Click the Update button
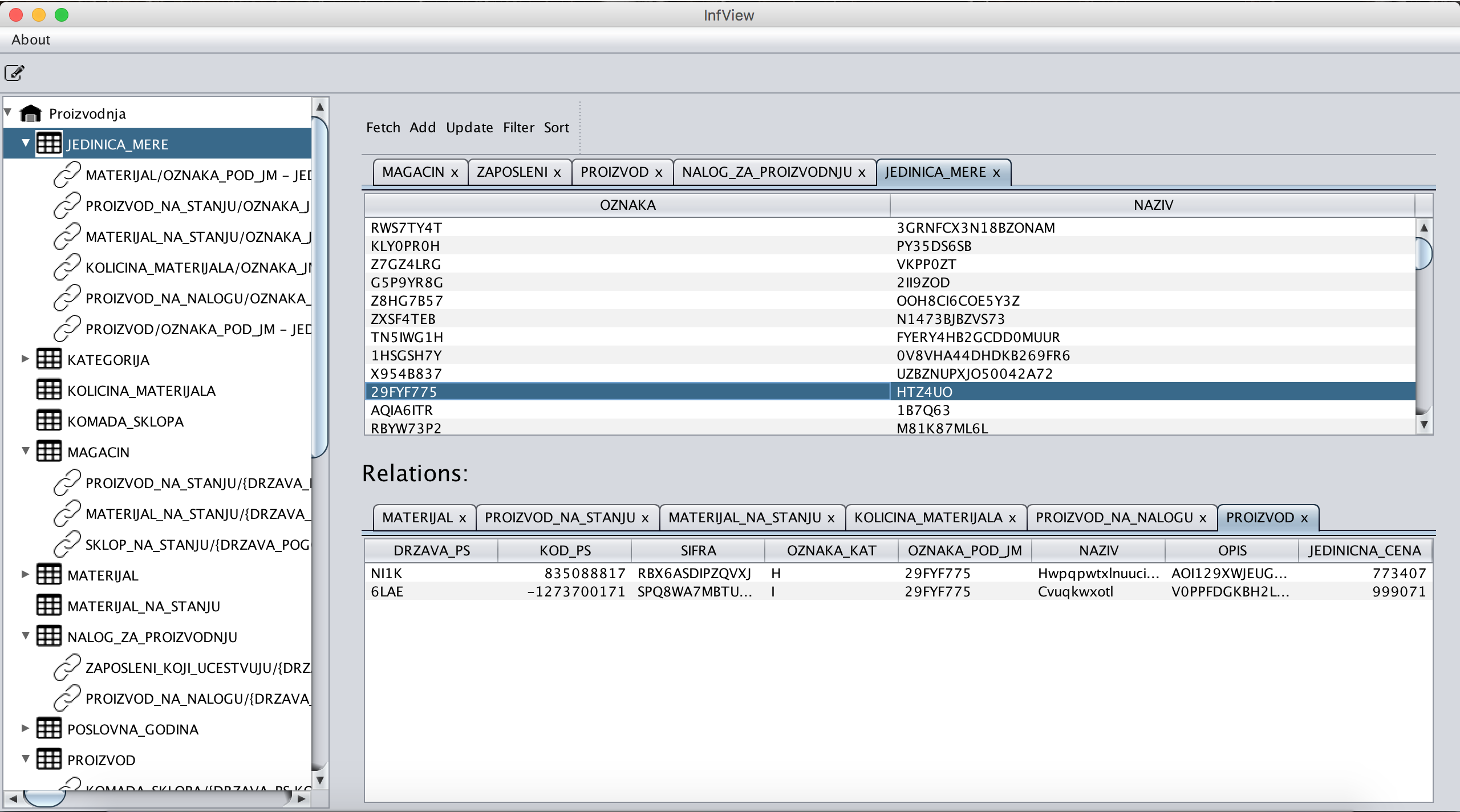The width and height of the screenshot is (1460, 812). click(469, 128)
